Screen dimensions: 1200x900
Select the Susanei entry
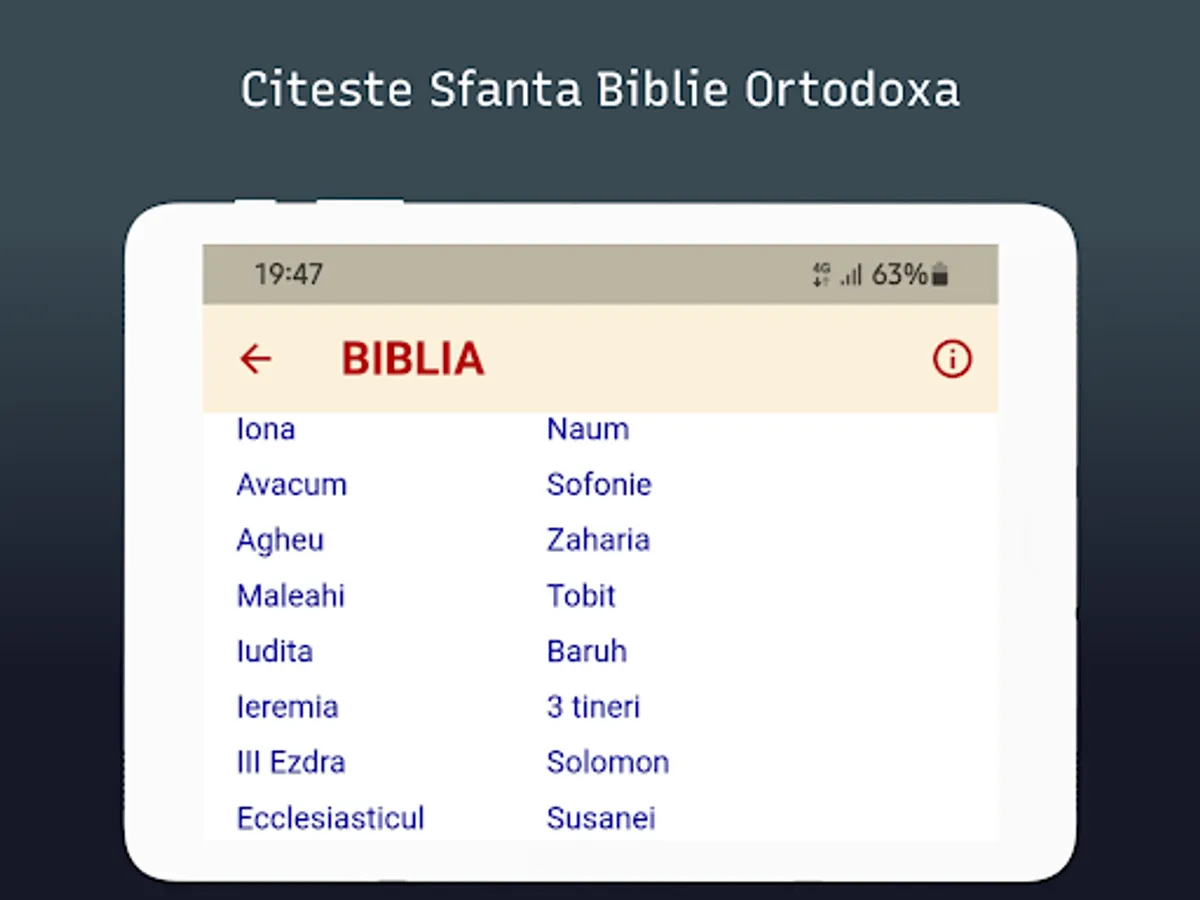[601, 818]
